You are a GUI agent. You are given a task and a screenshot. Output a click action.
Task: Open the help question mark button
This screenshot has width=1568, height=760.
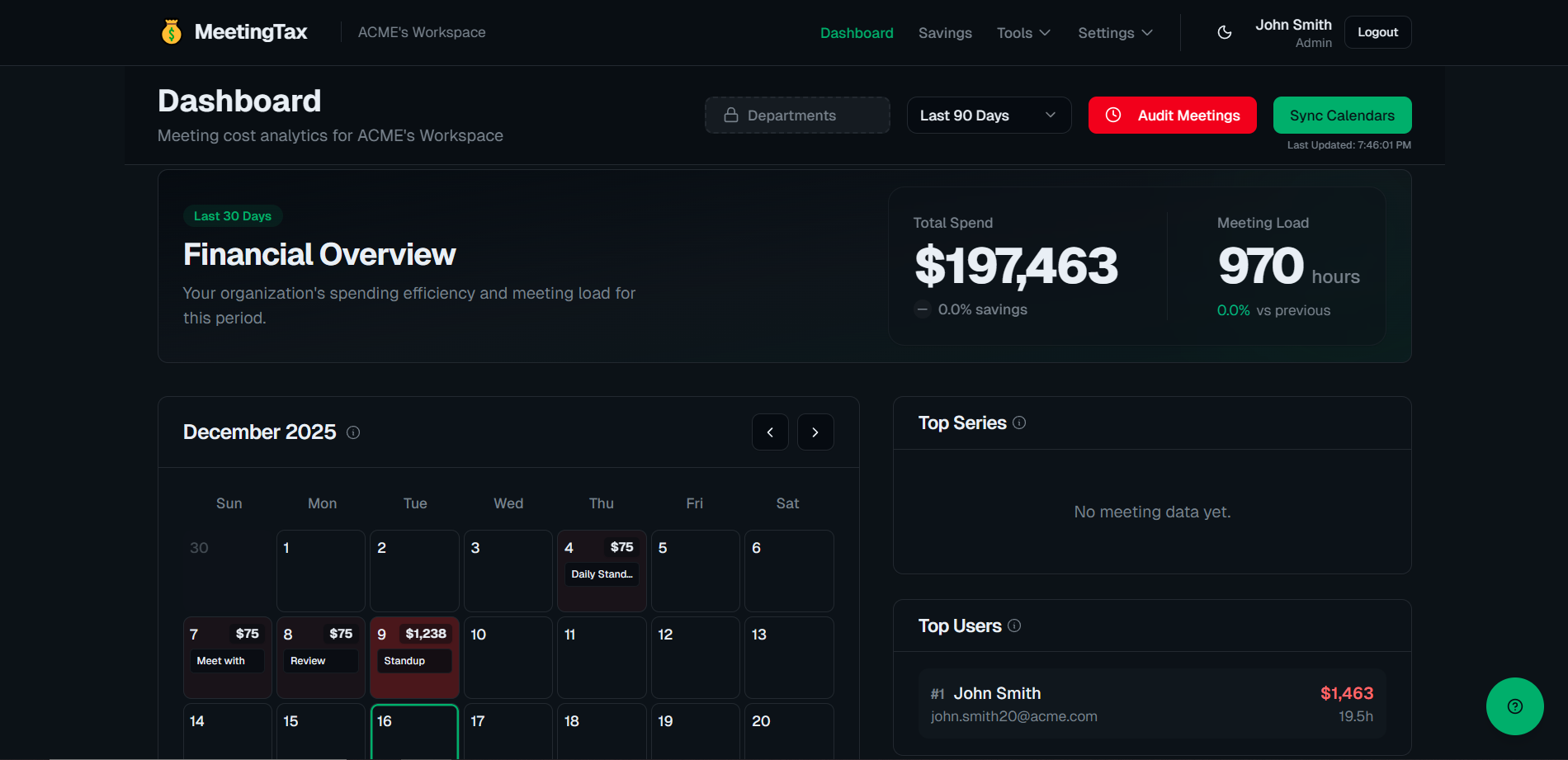coord(1514,706)
